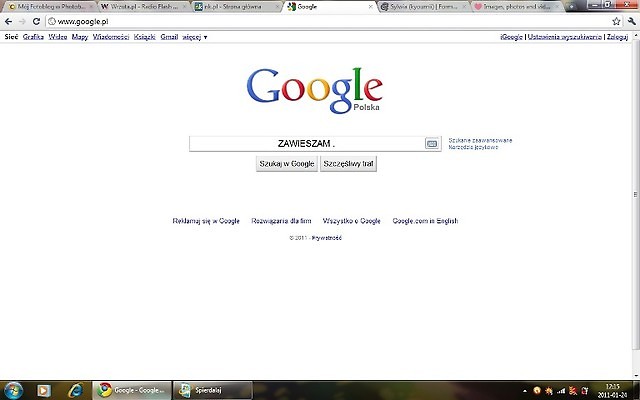This screenshot has height=400, width=640.
Task: Open the Prywatność footer link
Action: click(327, 238)
